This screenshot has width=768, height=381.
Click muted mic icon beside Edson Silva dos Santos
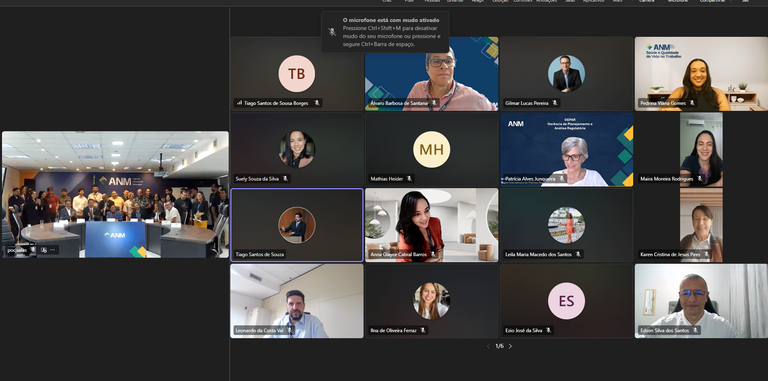coord(695,331)
